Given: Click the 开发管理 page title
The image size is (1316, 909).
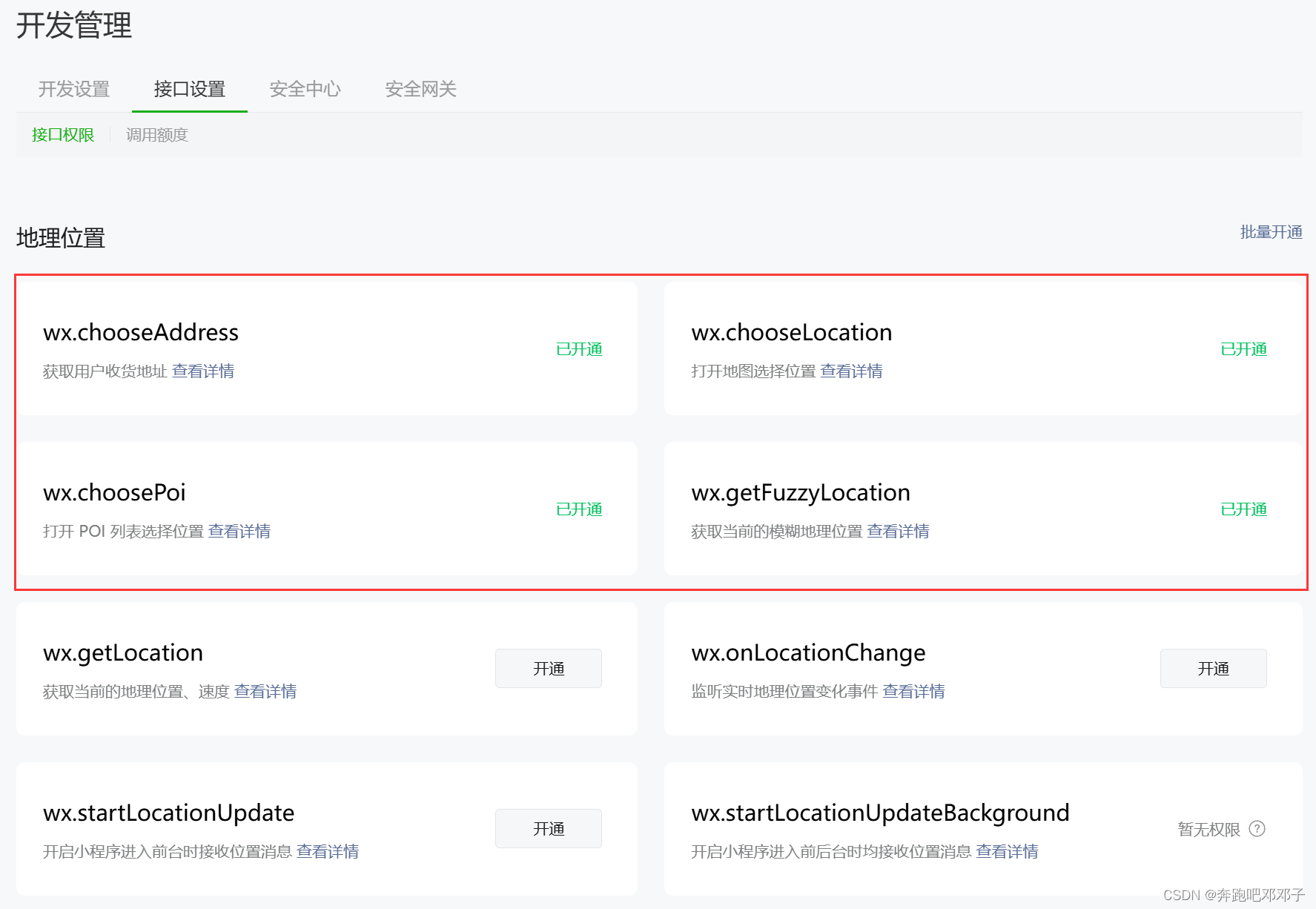Looking at the screenshot, I should pos(74,26).
